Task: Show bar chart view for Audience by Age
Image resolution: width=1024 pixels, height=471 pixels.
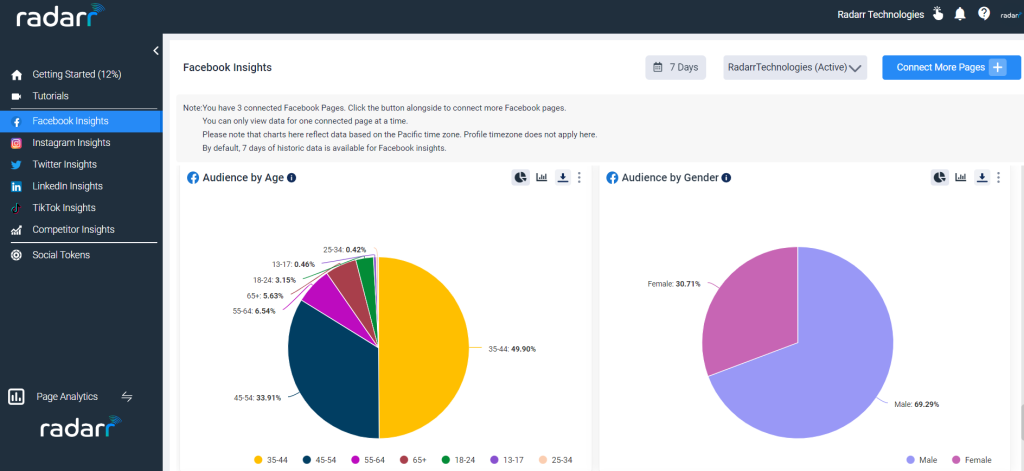Action: point(541,177)
